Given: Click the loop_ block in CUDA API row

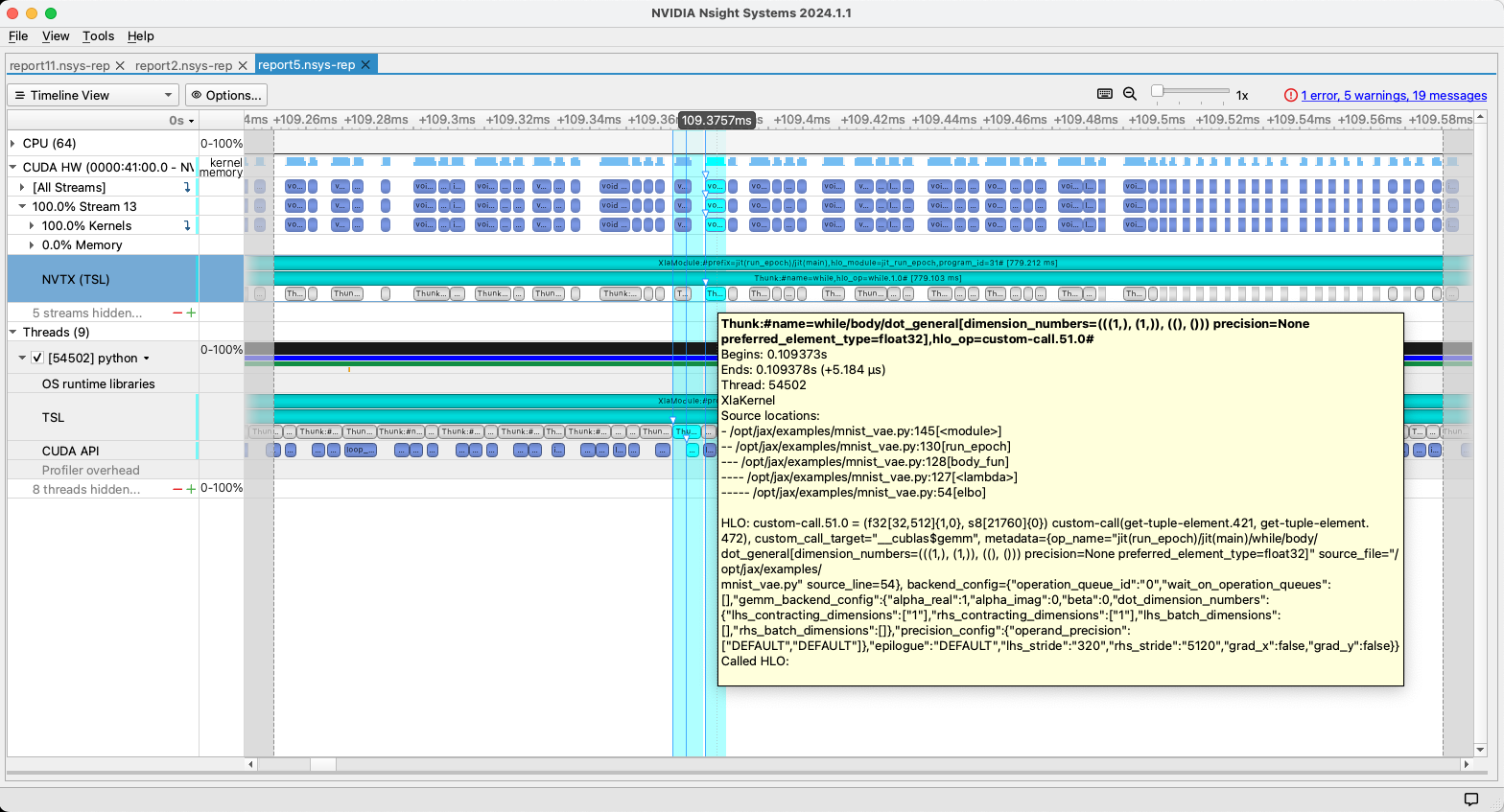Looking at the screenshot, I should tap(360, 450).
